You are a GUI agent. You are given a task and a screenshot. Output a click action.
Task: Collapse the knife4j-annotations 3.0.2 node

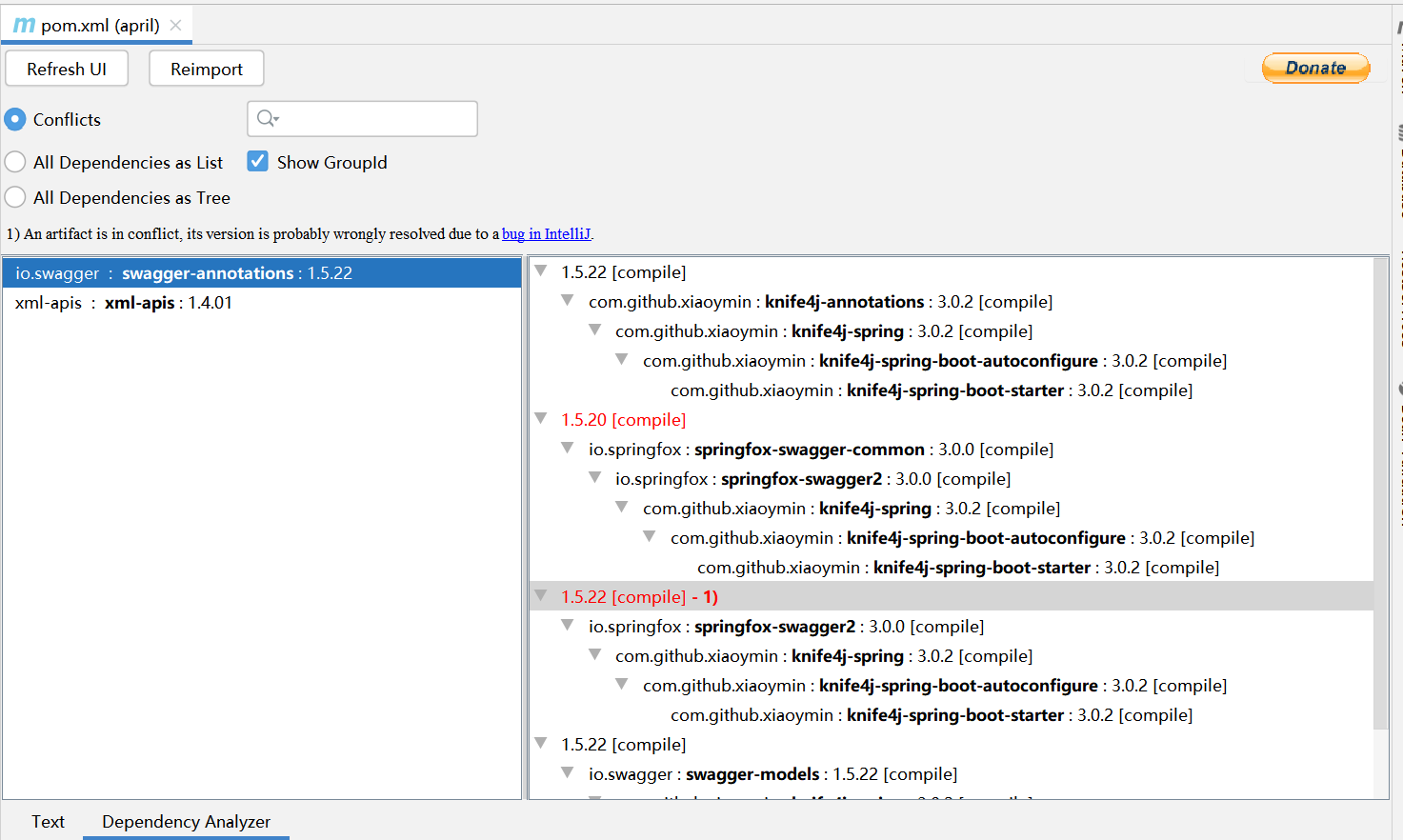click(x=568, y=301)
